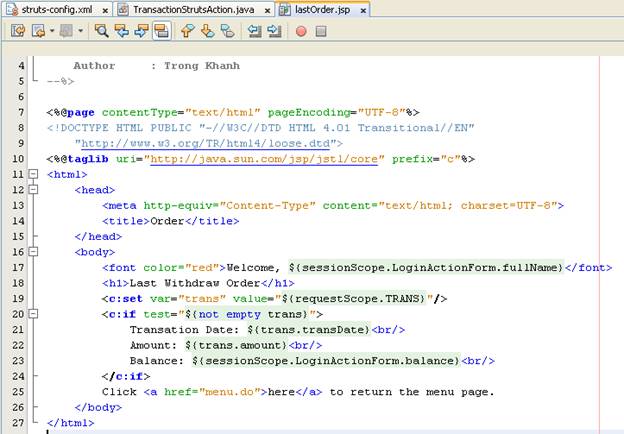
Task: Collapse the html fold at line 11
Action: tap(33, 174)
